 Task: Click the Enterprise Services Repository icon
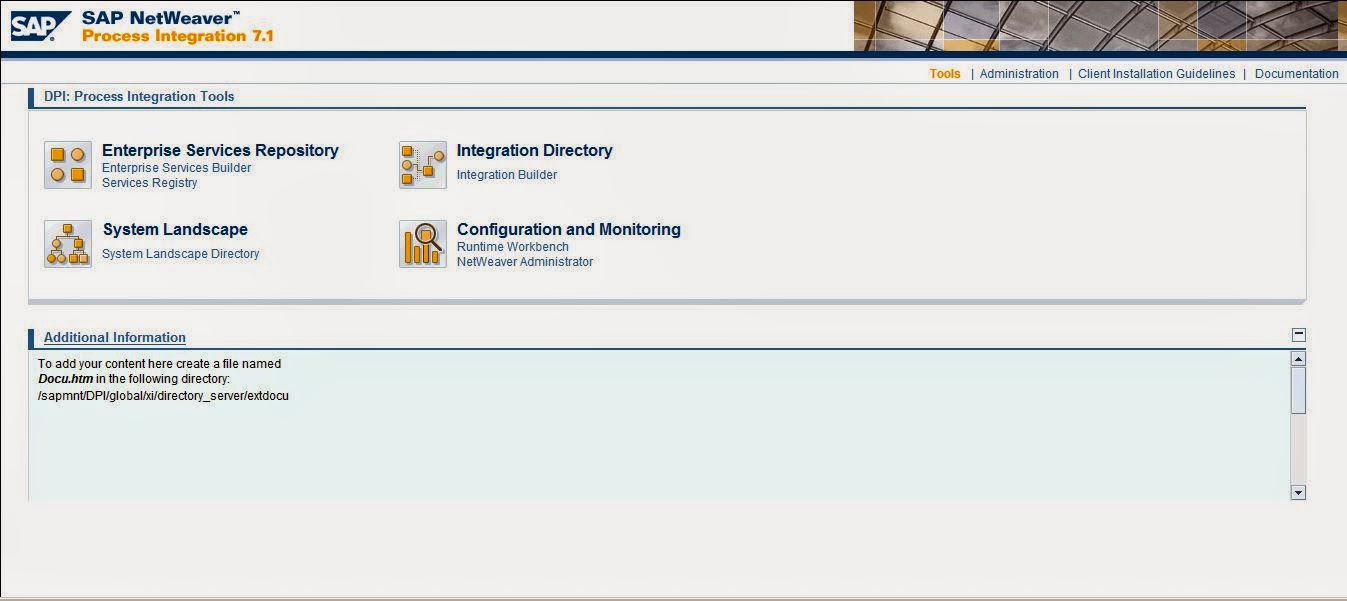[68, 165]
